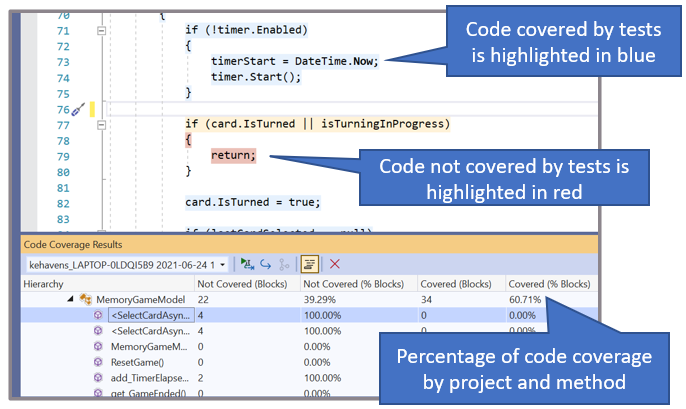This screenshot has height=409, width=686.
Task: Click the blue export results arrow icon
Action: 266,264
